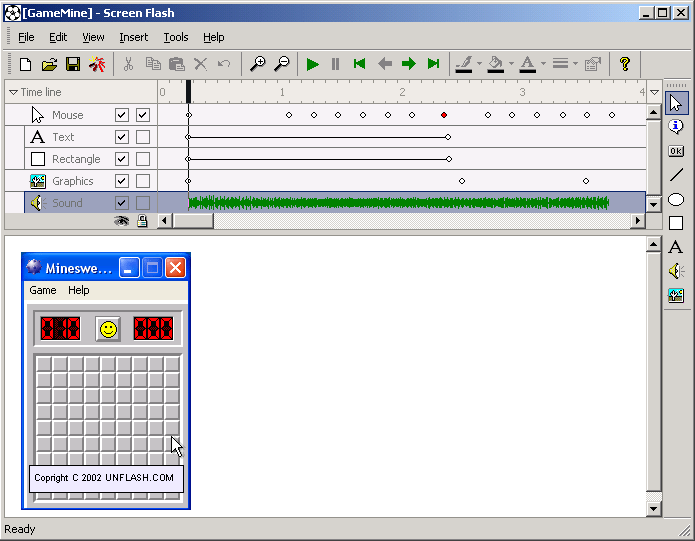
Task: Select the sound tool in side palette
Action: [x=676, y=271]
